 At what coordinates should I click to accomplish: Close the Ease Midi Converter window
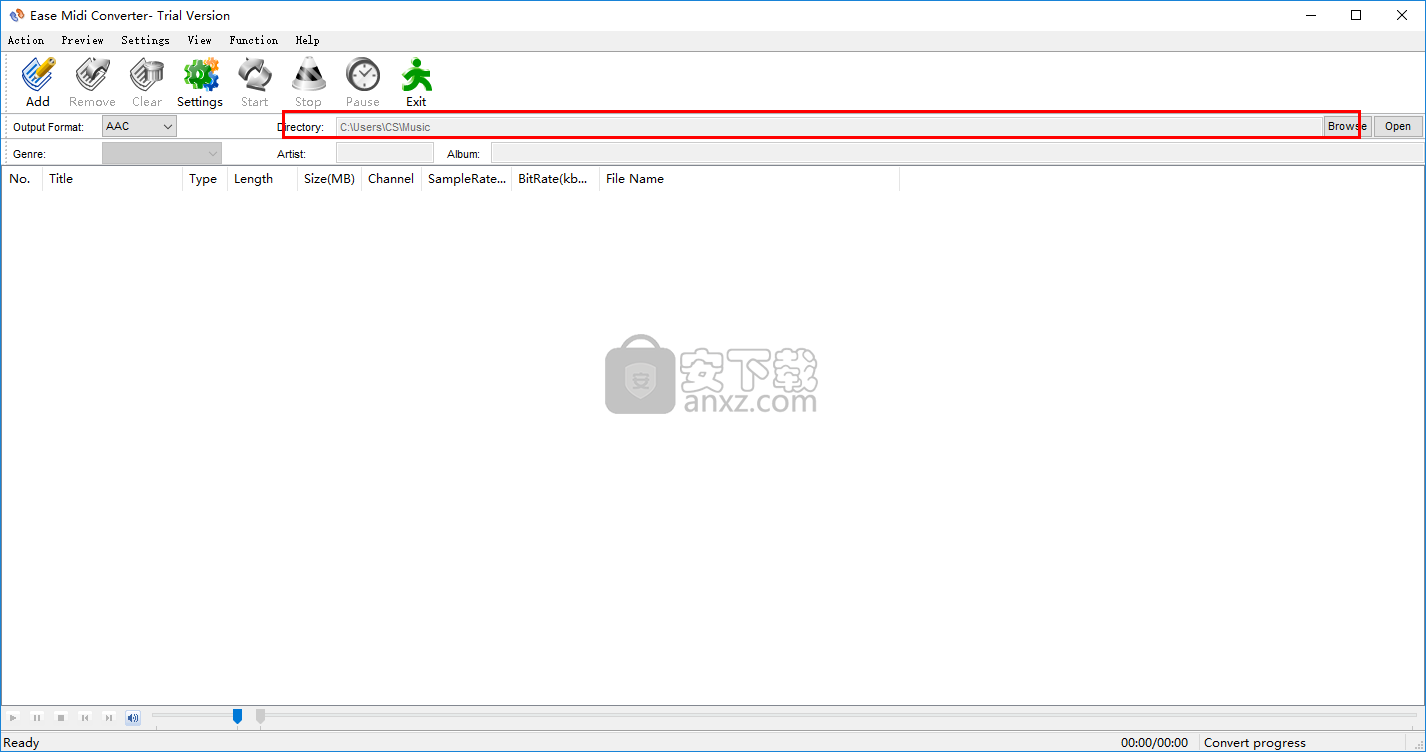[1402, 15]
